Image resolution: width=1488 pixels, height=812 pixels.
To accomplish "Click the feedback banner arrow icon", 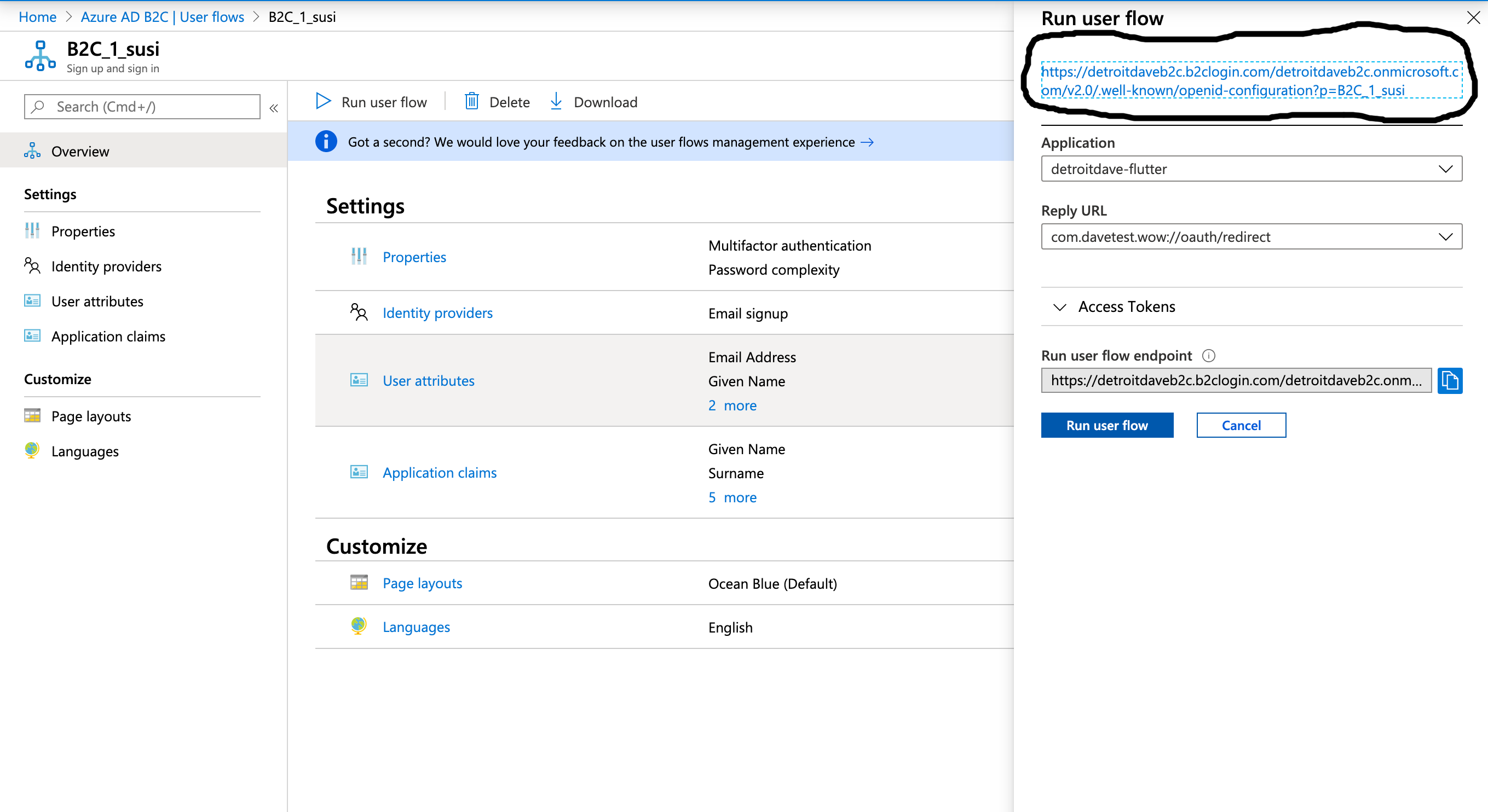I will coord(867,142).
